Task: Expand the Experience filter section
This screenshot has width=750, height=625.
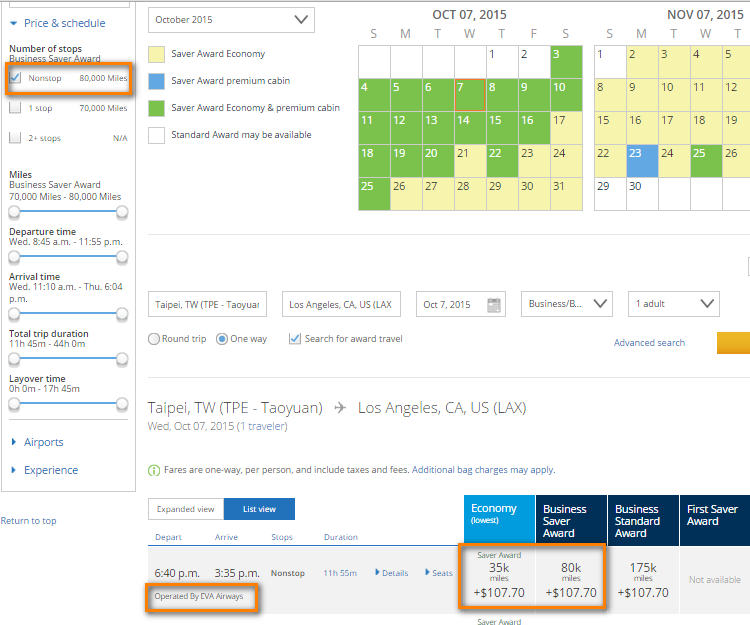Action: [50, 470]
